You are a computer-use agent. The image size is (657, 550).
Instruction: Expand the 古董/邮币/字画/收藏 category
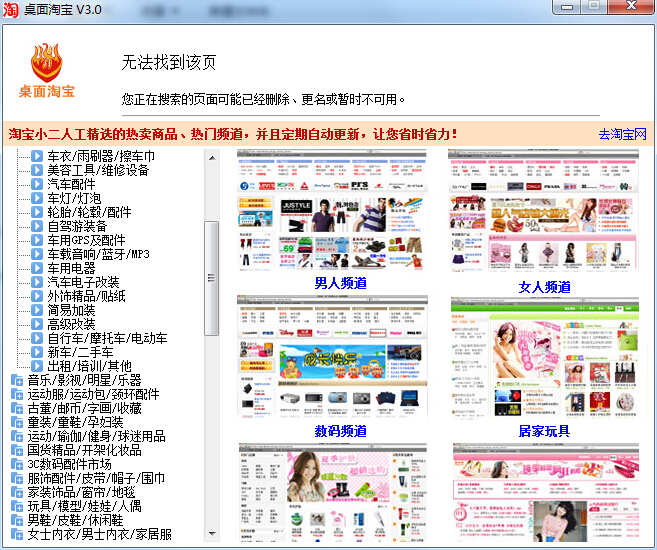tap(17, 408)
